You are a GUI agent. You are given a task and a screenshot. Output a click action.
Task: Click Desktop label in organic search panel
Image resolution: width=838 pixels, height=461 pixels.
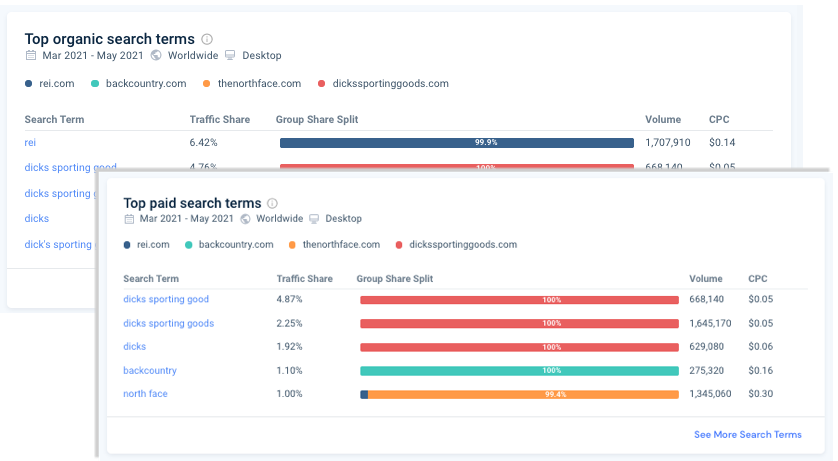pyautogui.click(x=262, y=56)
